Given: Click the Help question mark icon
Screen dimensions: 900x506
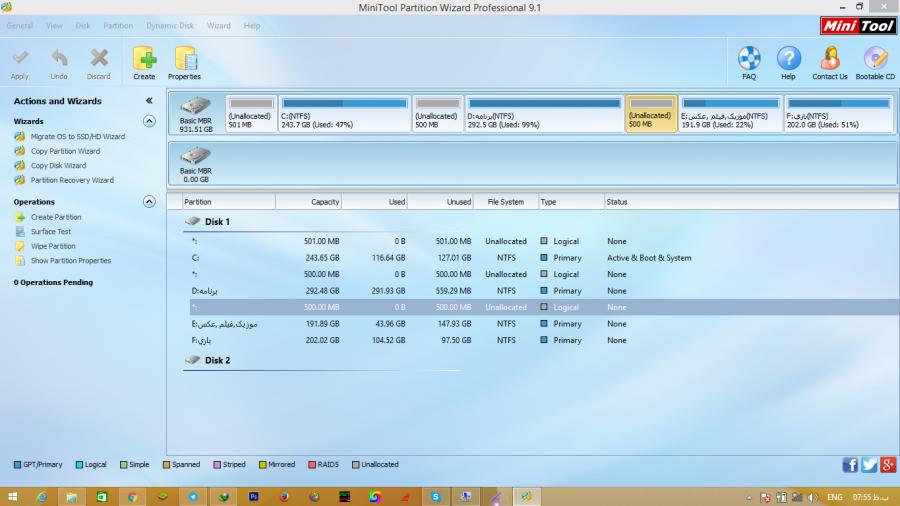Looking at the screenshot, I should point(789,59).
